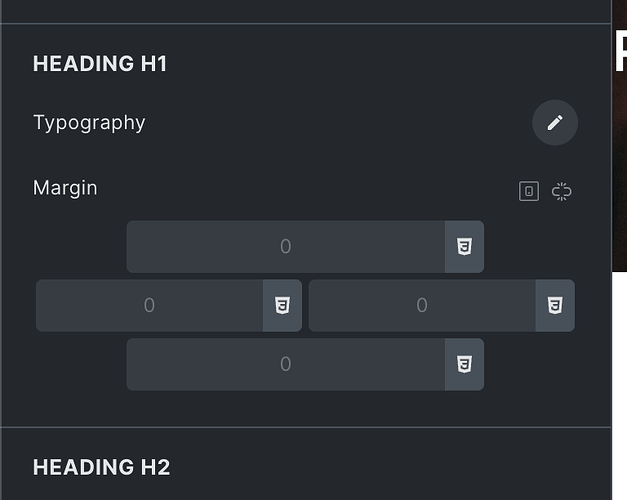The height and width of the screenshot is (500, 627).
Task: Click the Margin responsive breakpoint device icon
Action: pos(529,191)
